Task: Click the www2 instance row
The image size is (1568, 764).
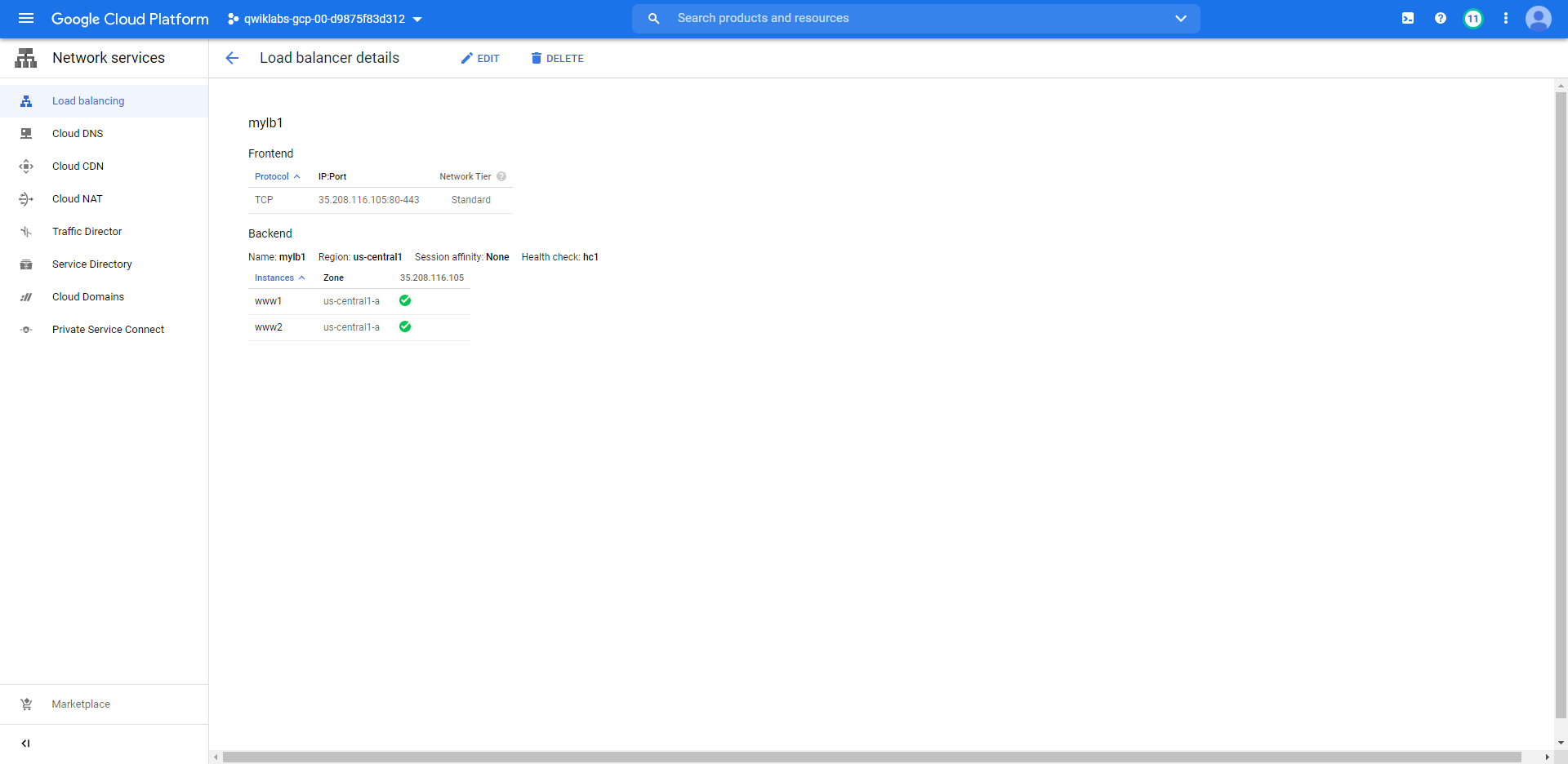Action: pyautogui.click(x=359, y=327)
